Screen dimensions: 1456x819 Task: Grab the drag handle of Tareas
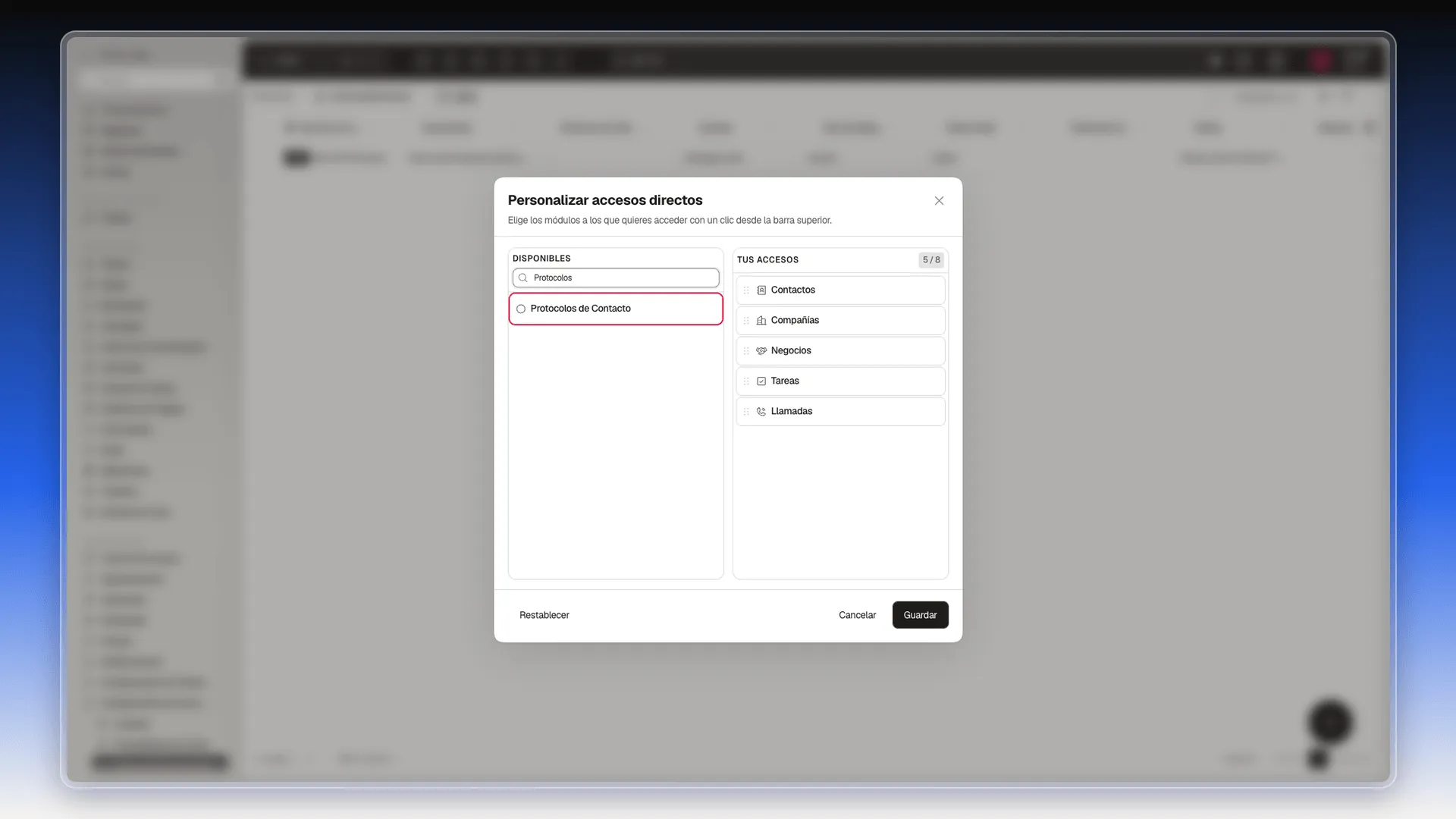click(746, 381)
